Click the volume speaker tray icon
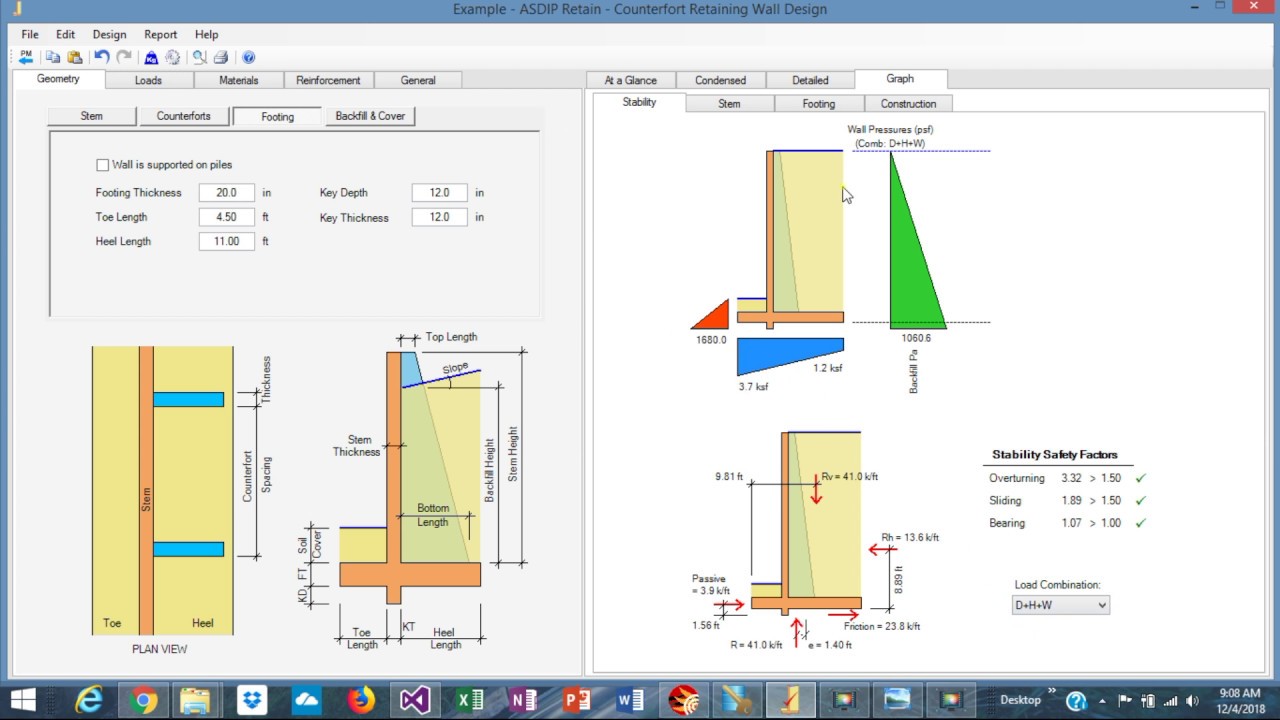The width and height of the screenshot is (1280, 720). click(1192, 701)
